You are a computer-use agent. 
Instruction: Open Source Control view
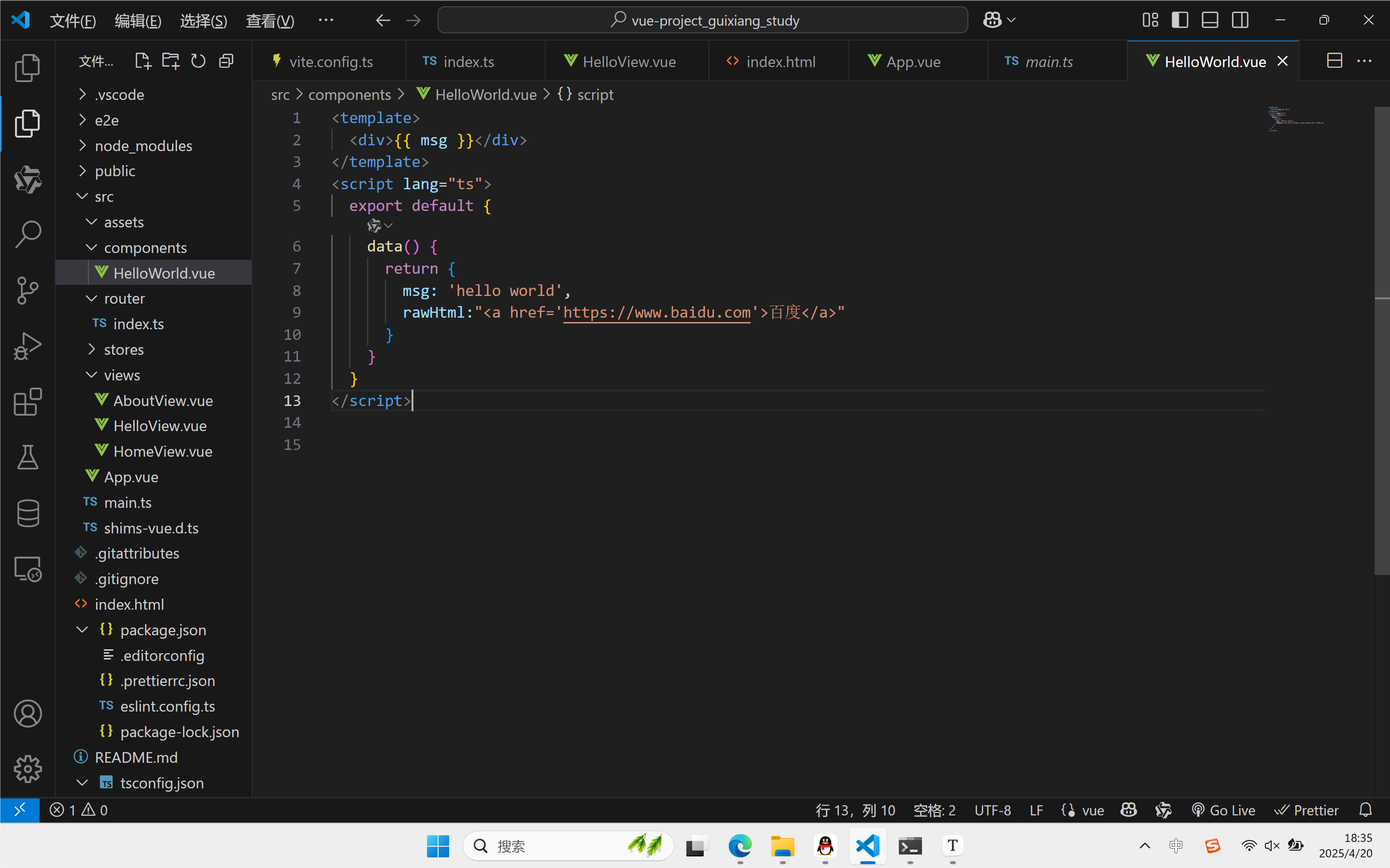pos(28,290)
